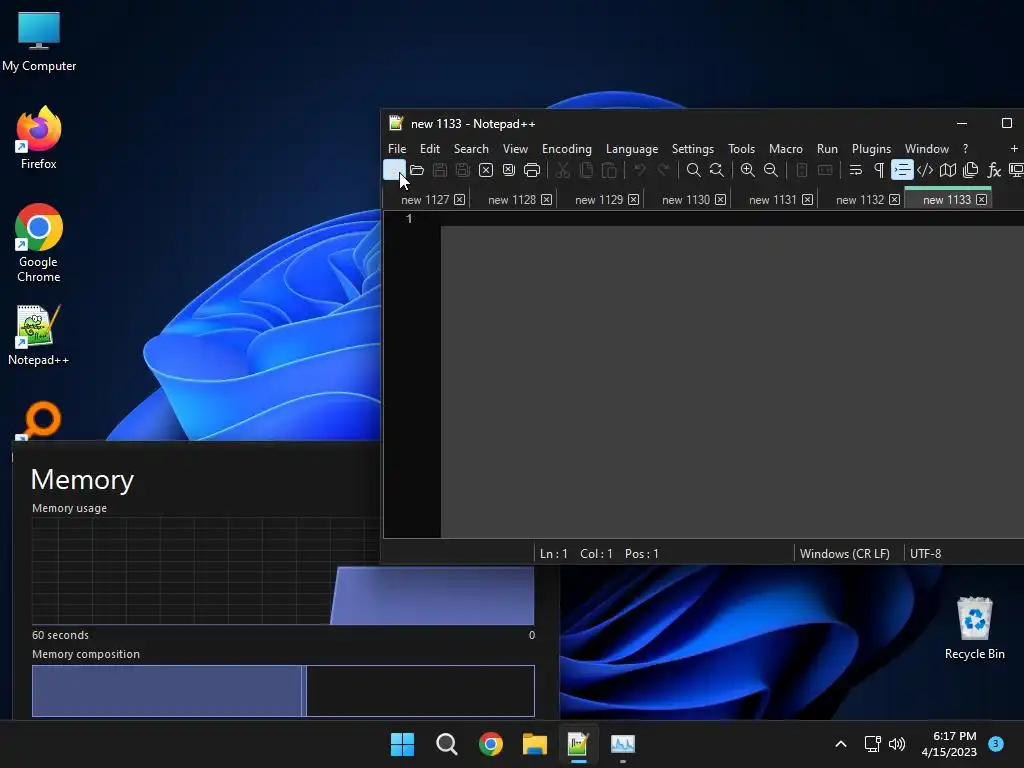Click the Undo arrow icon
1024x768 pixels.
(x=639, y=170)
